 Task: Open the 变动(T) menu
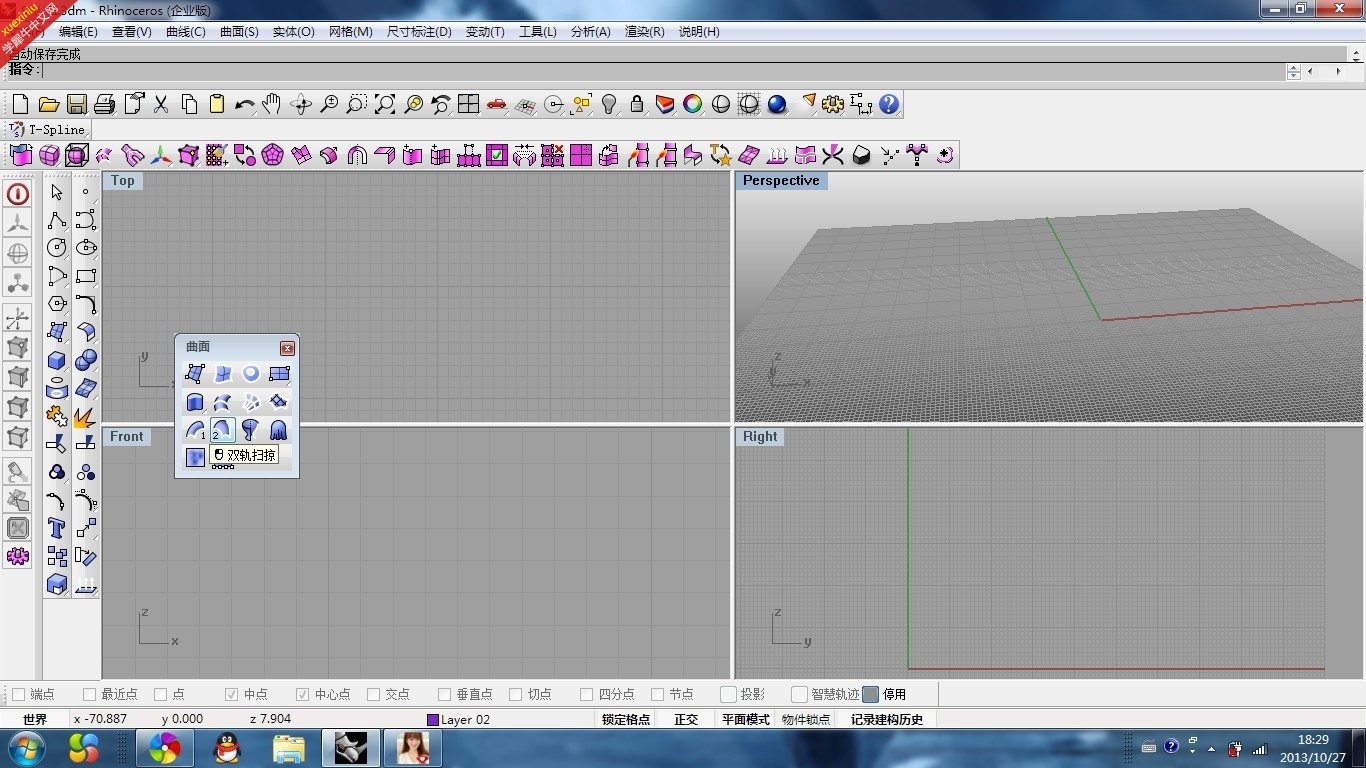pyautogui.click(x=485, y=32)
